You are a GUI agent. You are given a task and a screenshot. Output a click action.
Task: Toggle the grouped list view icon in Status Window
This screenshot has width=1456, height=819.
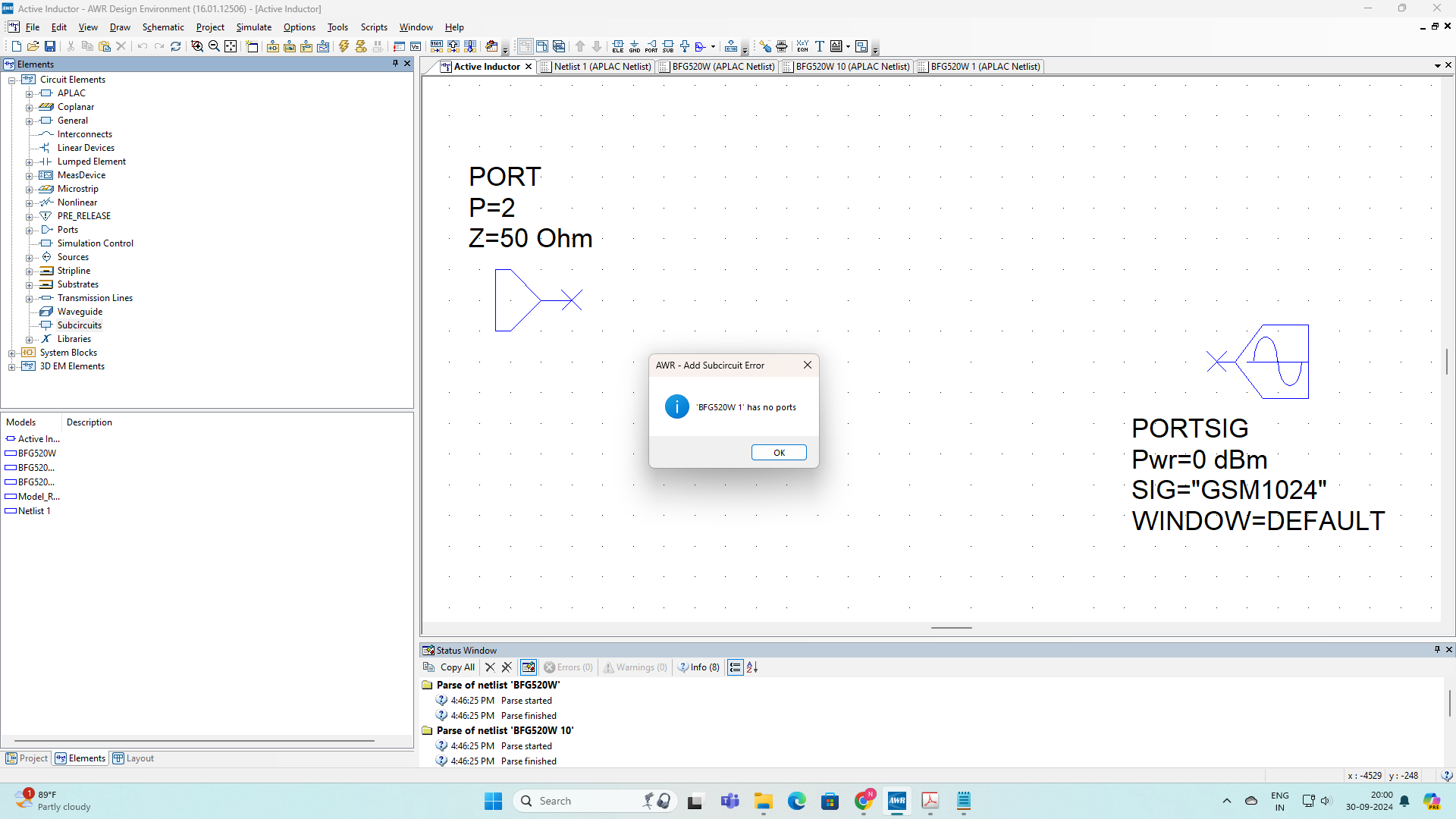tap(736, 667)
